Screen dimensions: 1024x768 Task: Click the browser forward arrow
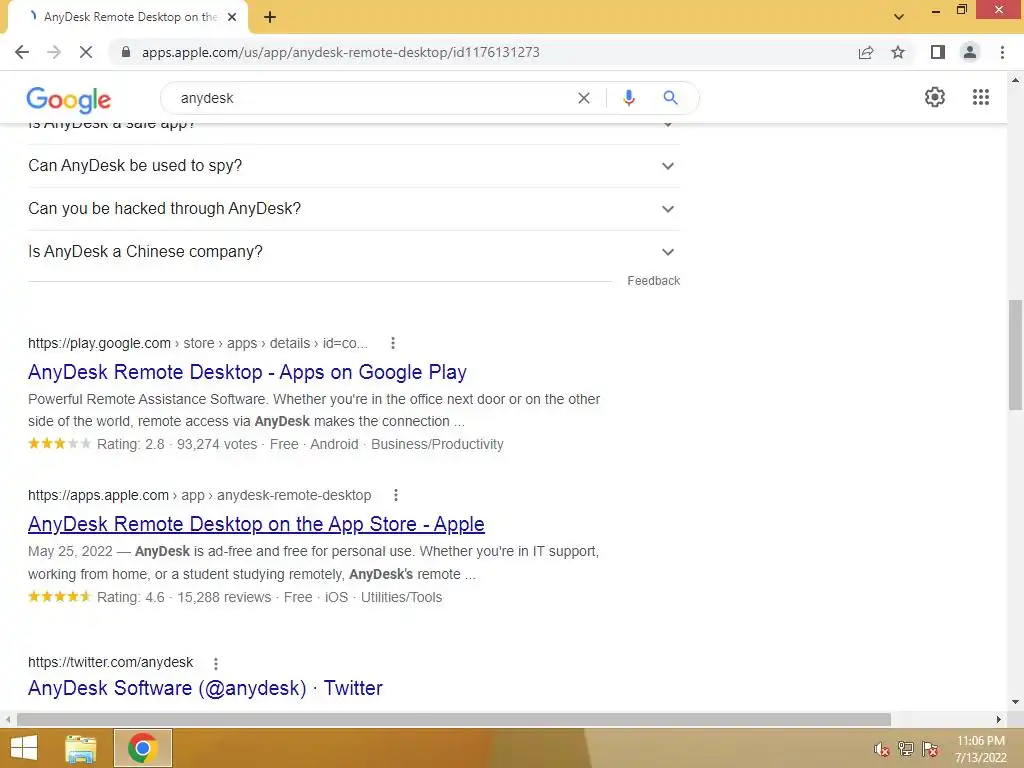(x=54, y=52)
